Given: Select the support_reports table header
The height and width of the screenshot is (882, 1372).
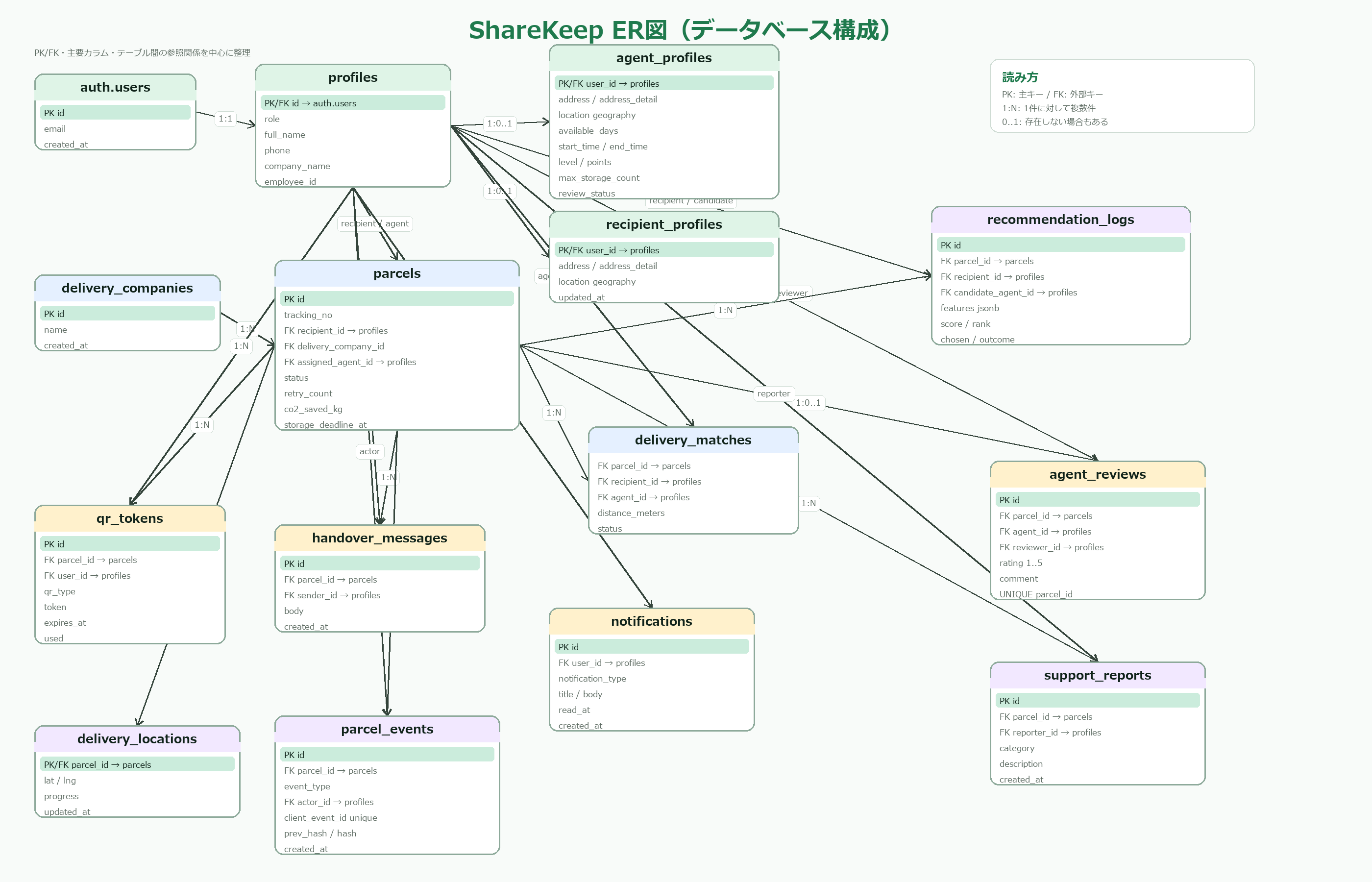Looking at the screenshot, I should coord(1097,675).
